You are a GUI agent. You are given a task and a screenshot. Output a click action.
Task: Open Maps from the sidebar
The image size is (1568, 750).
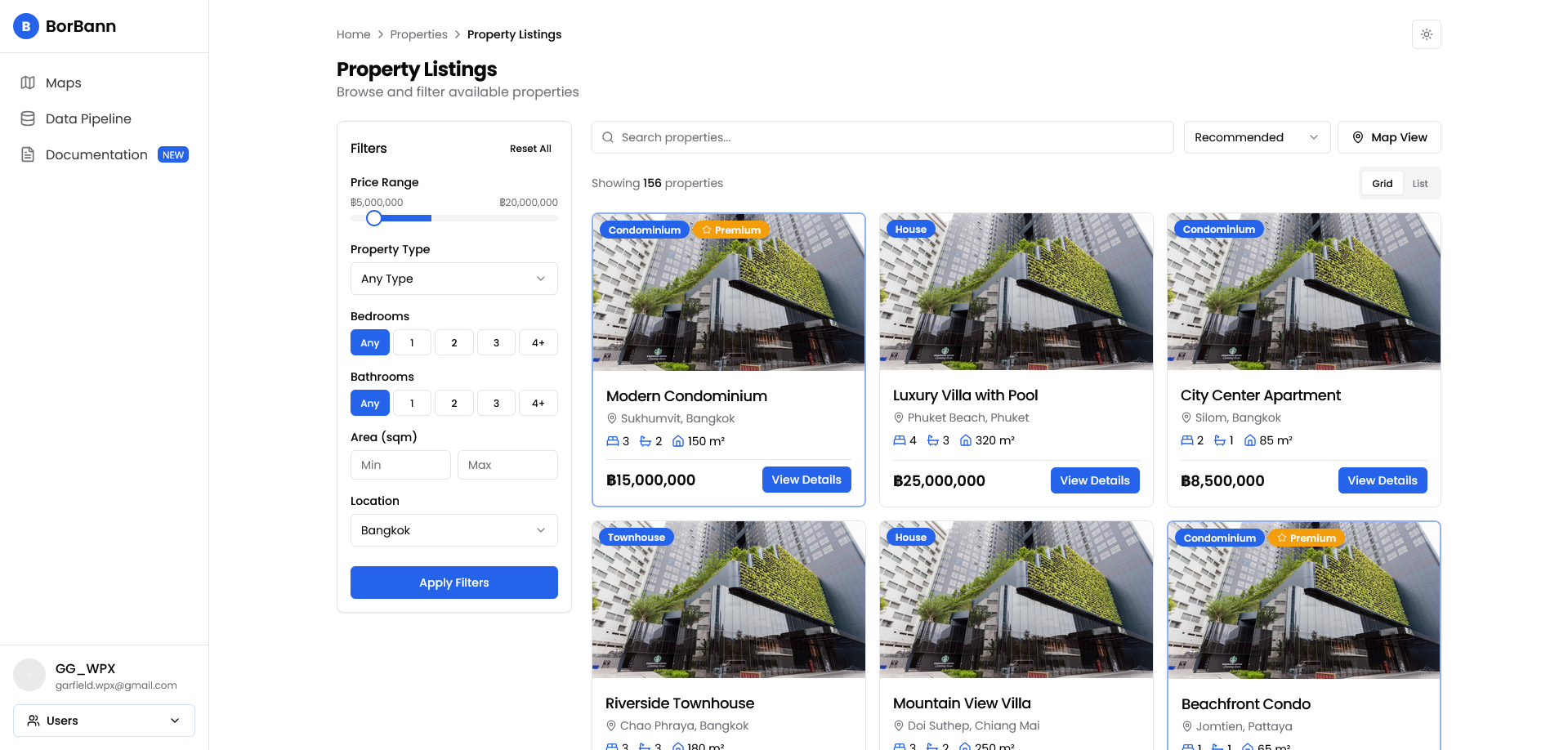pyautogui.click(x=64, y=83)
